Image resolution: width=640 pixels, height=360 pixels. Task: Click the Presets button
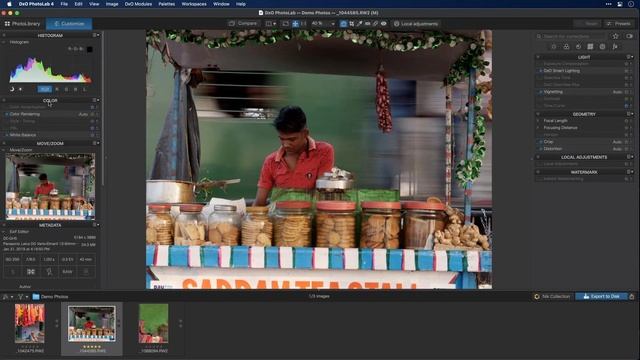(x=619, y=24)
